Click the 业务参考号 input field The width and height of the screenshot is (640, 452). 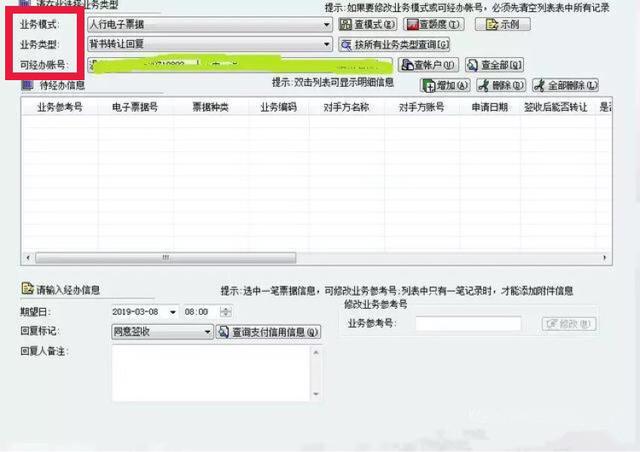(468, 323)
